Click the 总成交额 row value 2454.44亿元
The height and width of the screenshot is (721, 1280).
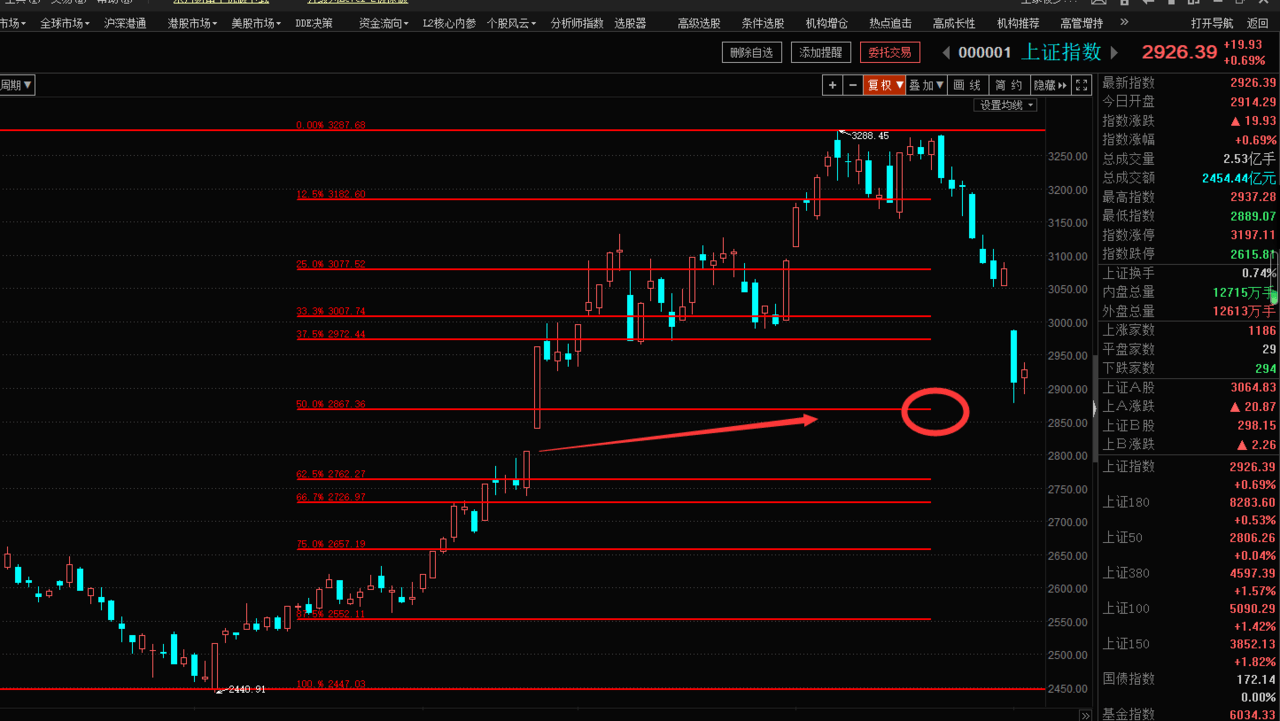(1239, 178)
